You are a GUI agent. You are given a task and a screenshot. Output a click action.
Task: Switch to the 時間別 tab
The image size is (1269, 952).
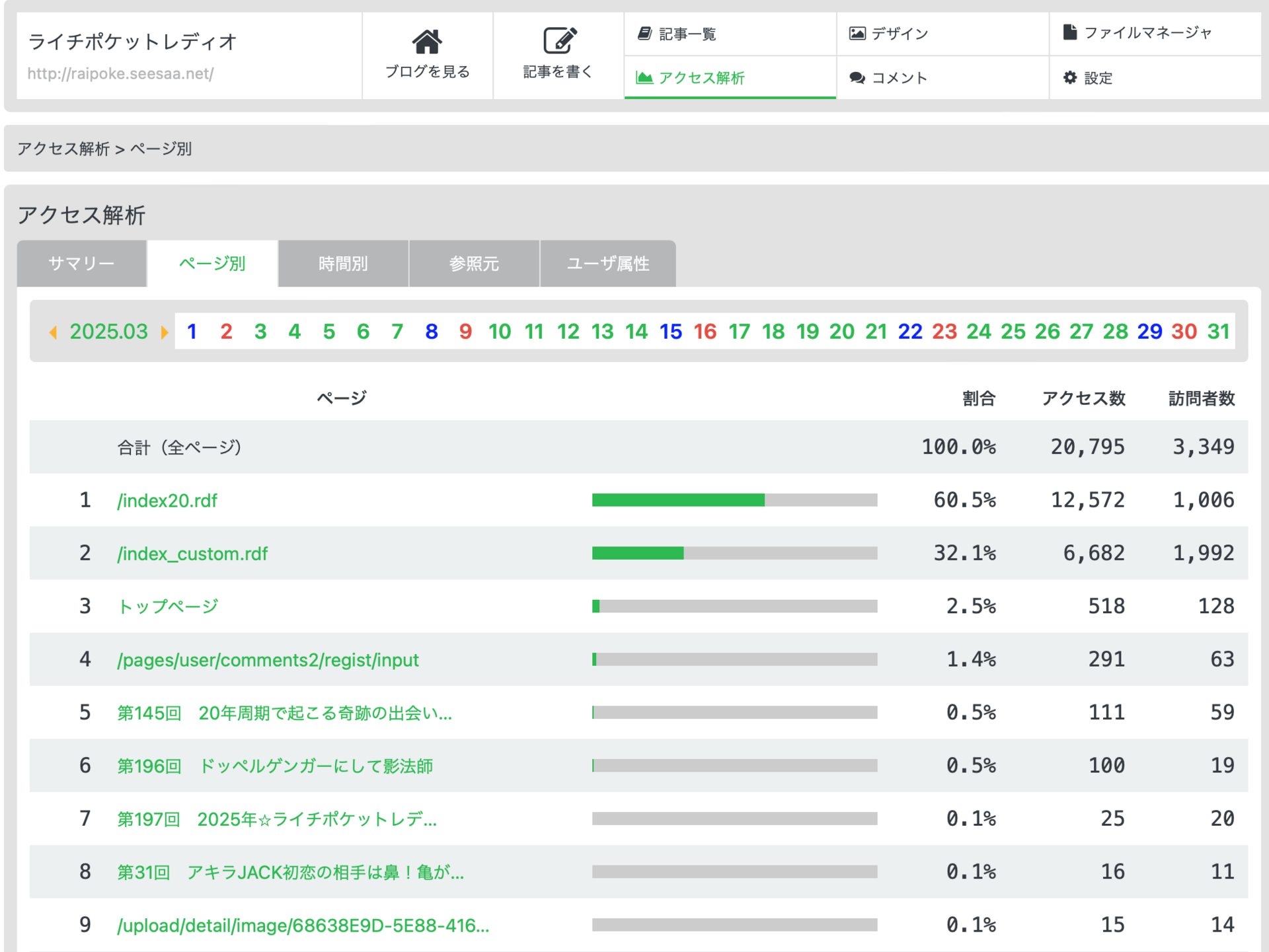click(x=343, y=264)
